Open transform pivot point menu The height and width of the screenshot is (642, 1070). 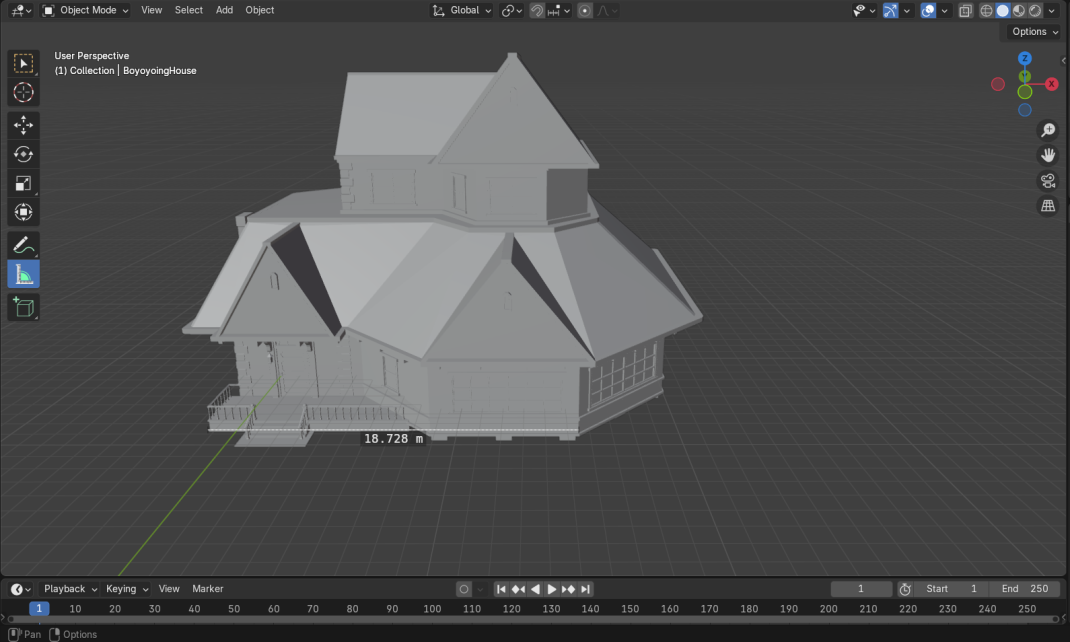[x=512, y=10]
